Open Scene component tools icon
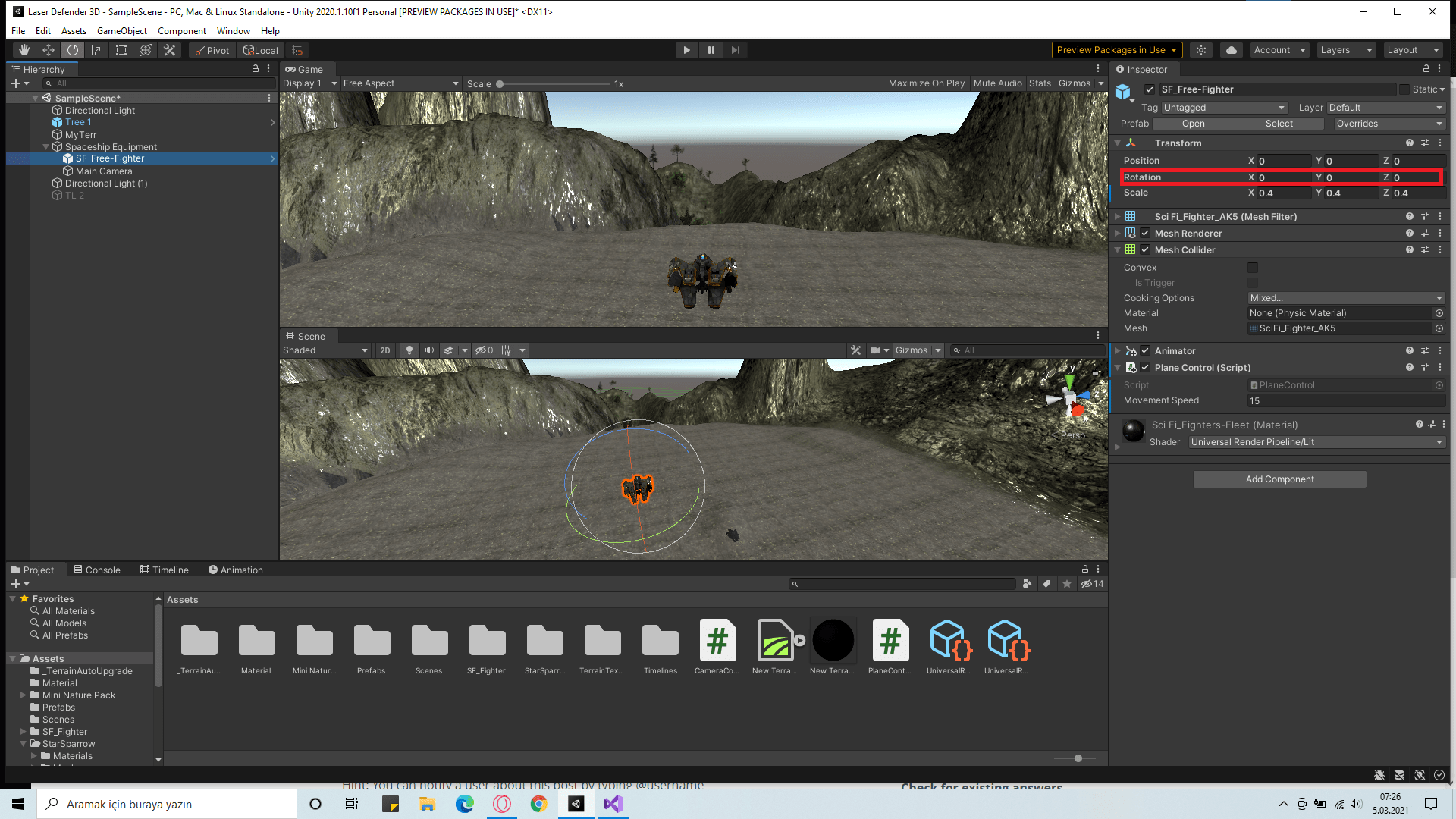This screenshot has height=819, width=1456. pyautogui.click(x=856, y=350)
